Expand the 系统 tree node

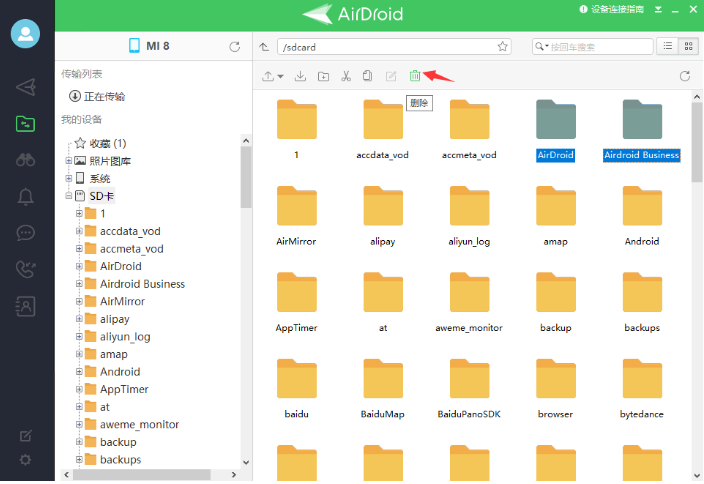coord(68,178)
